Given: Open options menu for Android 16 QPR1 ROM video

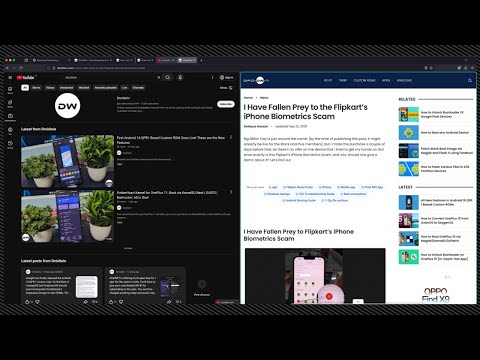Looking at the screenshot, I should pyautogui.click(x=231, y=137).
